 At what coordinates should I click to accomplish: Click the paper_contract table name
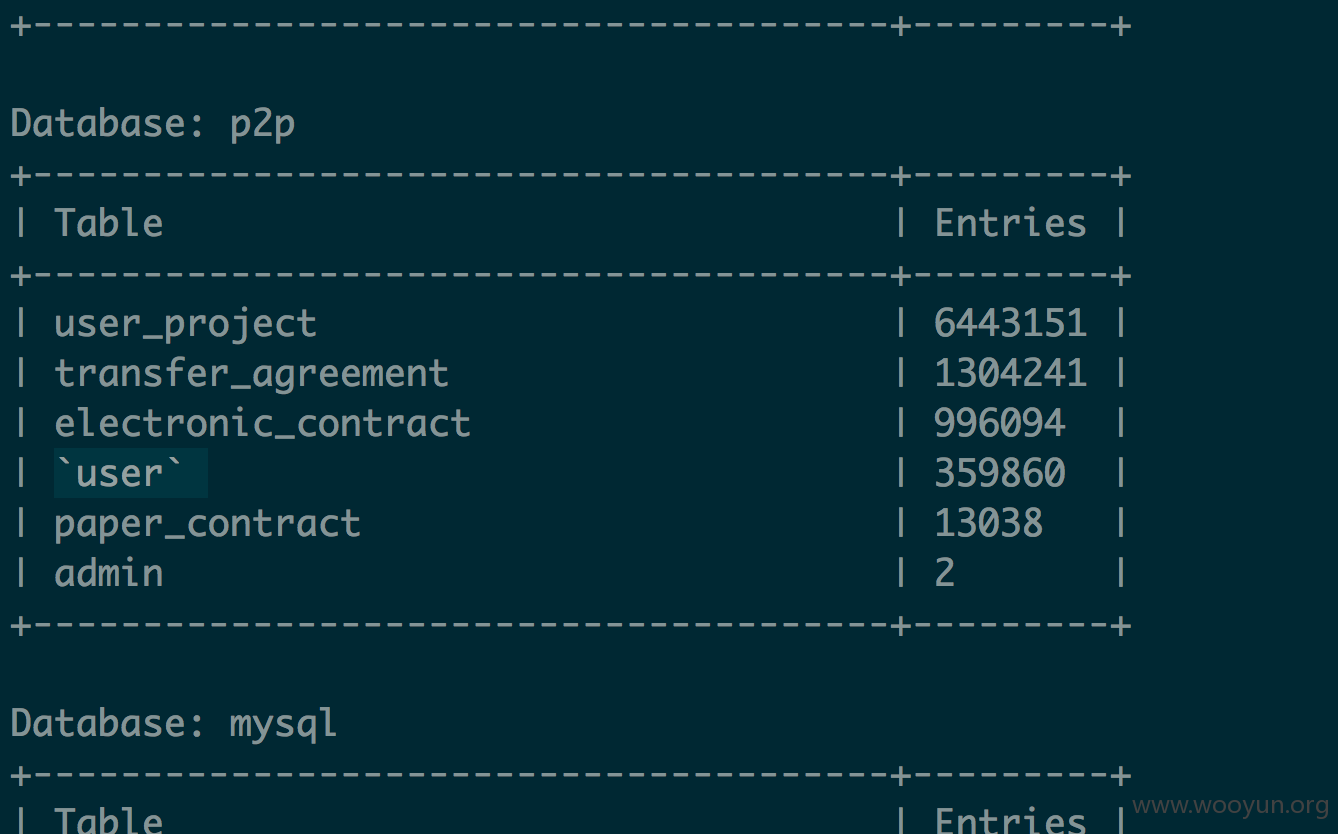pyautogui.click(x=207, y=523)
